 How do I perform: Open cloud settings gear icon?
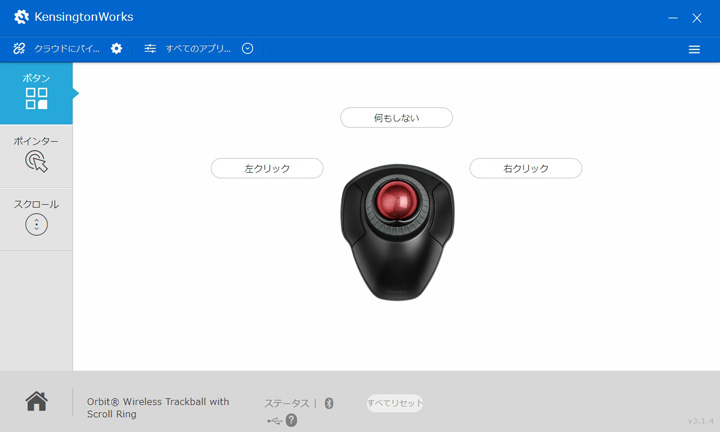point(116,48)
